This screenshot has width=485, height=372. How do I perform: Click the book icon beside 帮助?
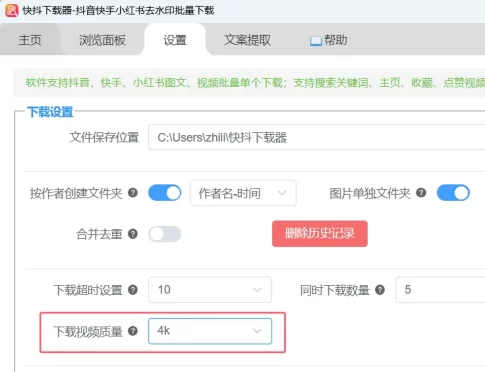(x=315, y=41)
